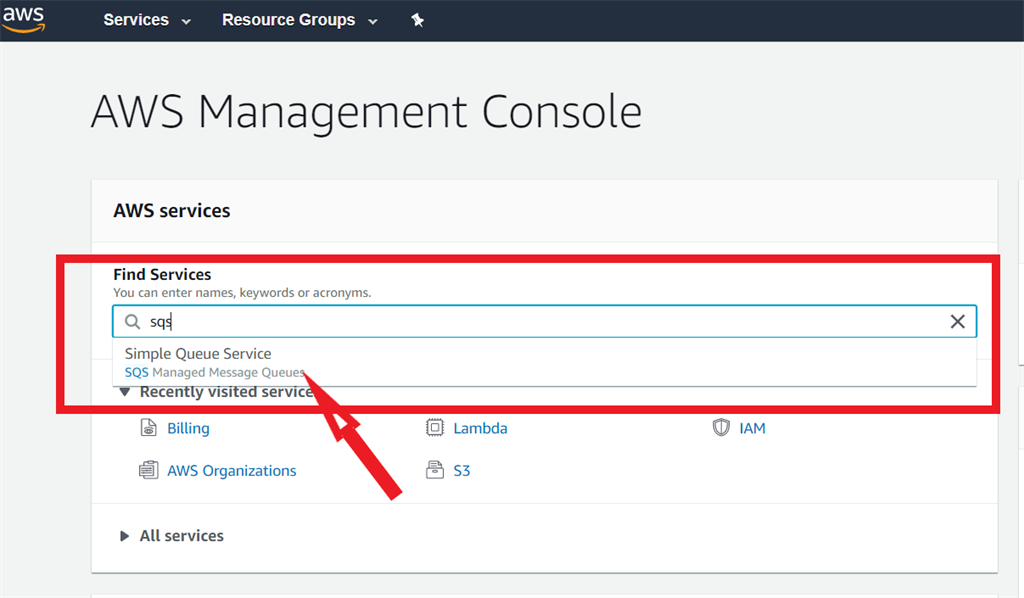Viewport: 1024px width, 598px height.
Task: Open the Resource Groups dropdown
Action: coord(299,20)
